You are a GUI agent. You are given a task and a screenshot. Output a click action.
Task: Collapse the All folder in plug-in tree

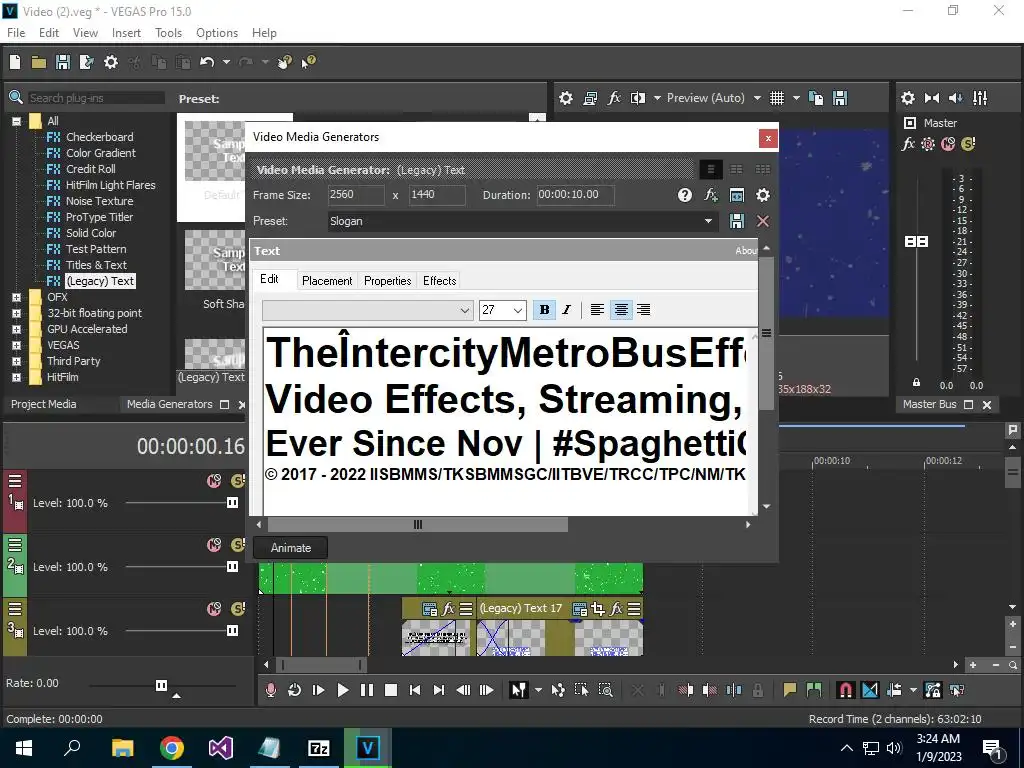coord(16,121)
